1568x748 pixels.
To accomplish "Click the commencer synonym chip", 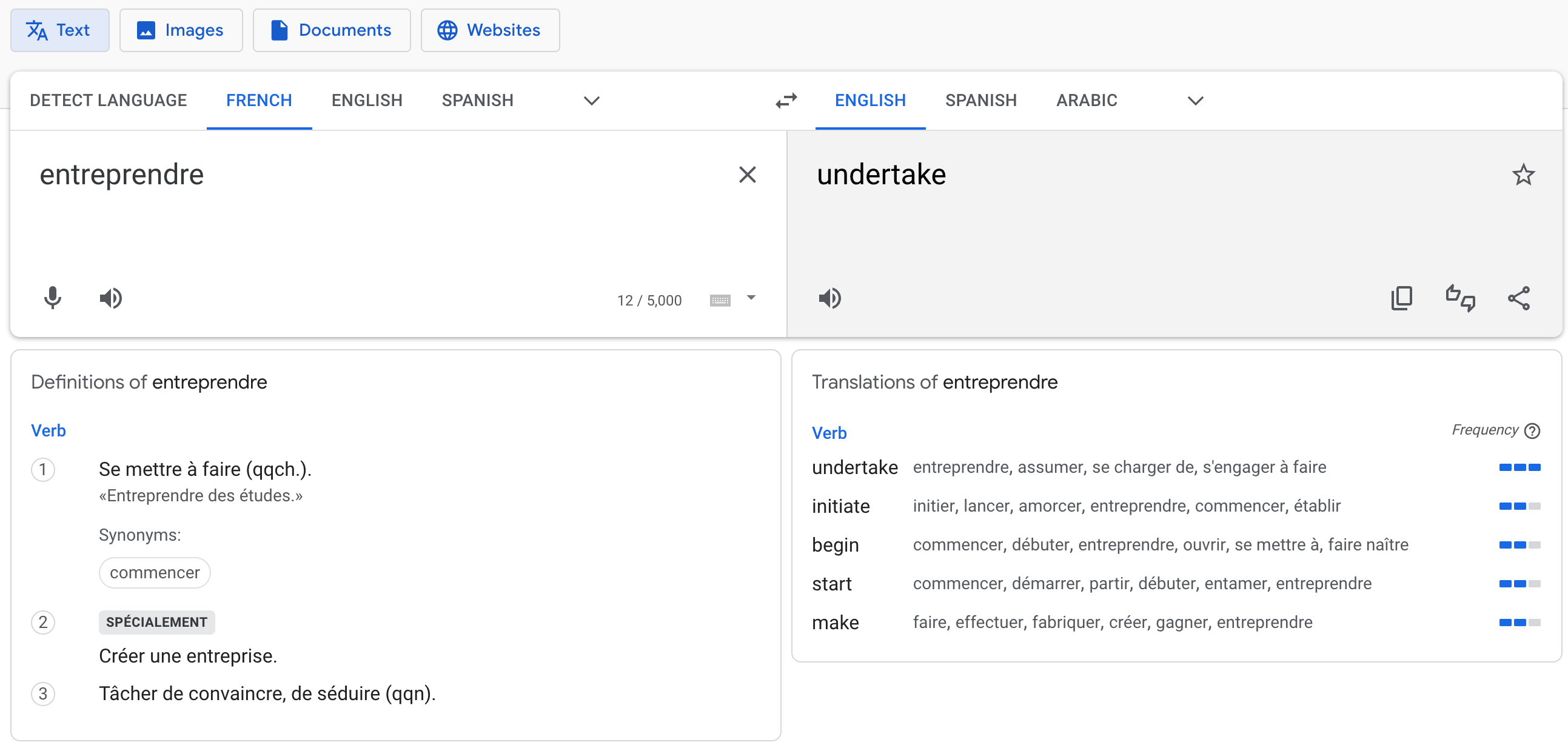I will [x=155, y=573].
